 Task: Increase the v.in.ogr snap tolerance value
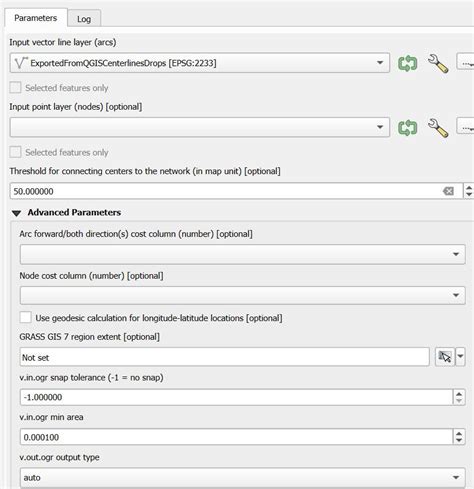(x=459, y=393)
